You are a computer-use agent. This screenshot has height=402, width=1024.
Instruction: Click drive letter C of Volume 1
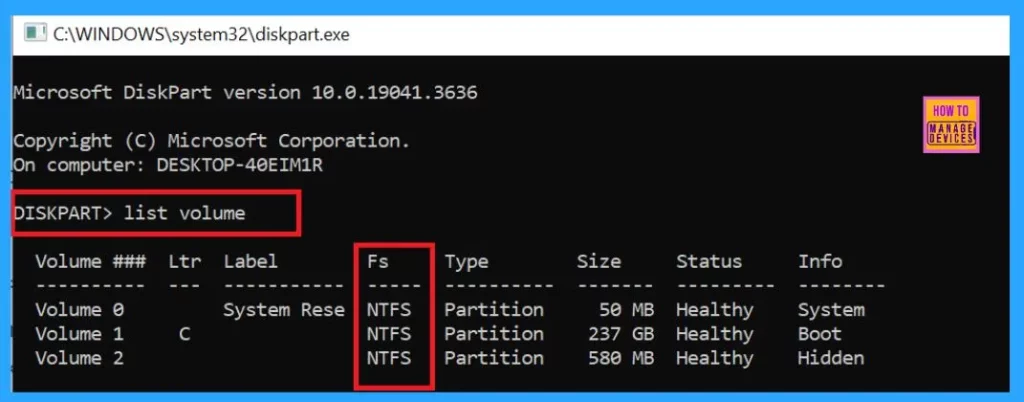185,334
